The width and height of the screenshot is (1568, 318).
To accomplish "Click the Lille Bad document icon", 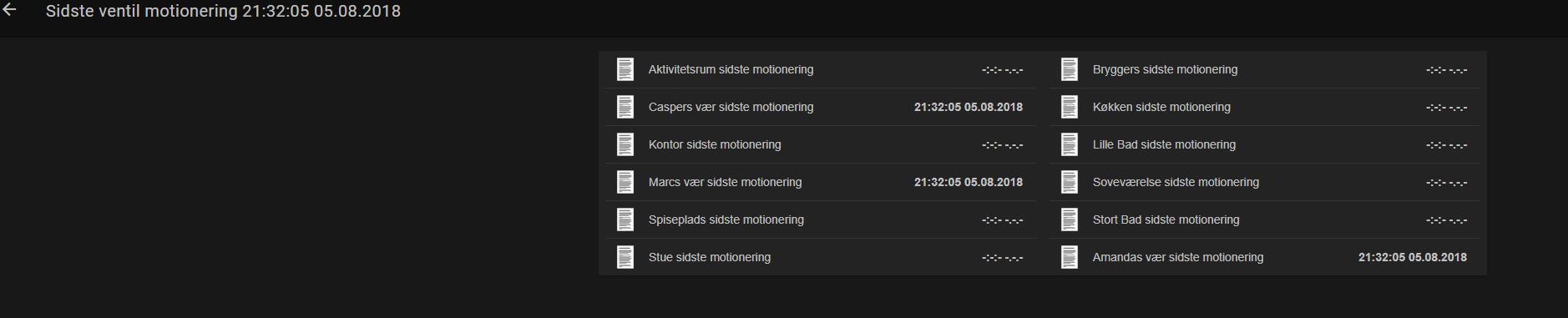I will coord(1070,144).
